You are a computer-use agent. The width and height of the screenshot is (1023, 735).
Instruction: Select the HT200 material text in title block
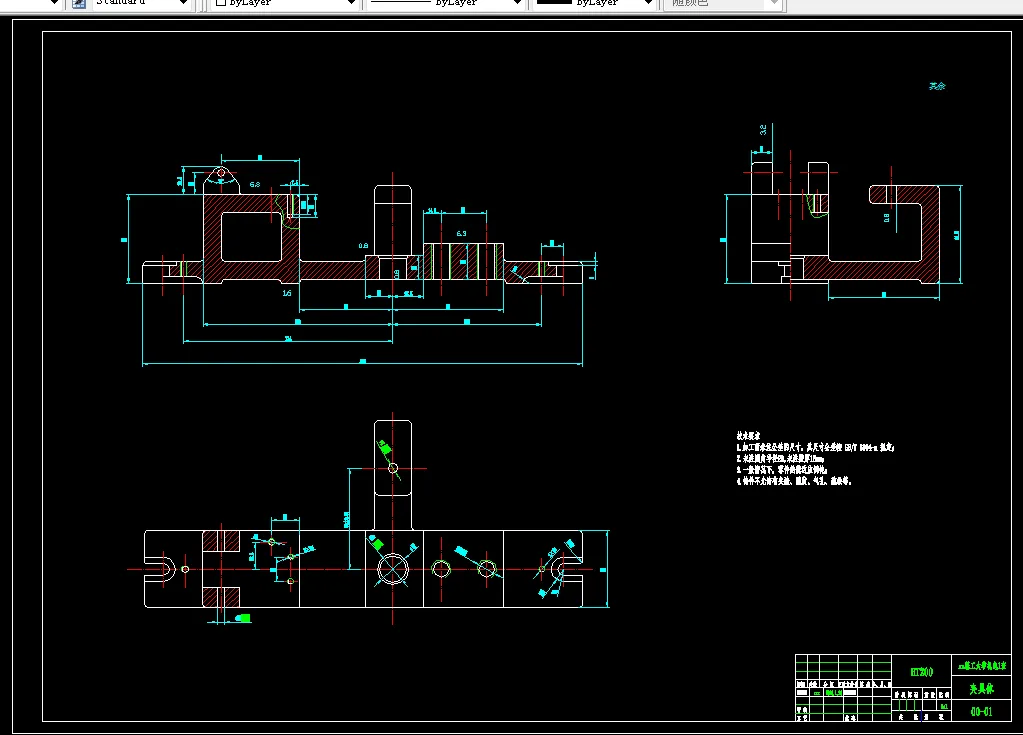[922, 672]
